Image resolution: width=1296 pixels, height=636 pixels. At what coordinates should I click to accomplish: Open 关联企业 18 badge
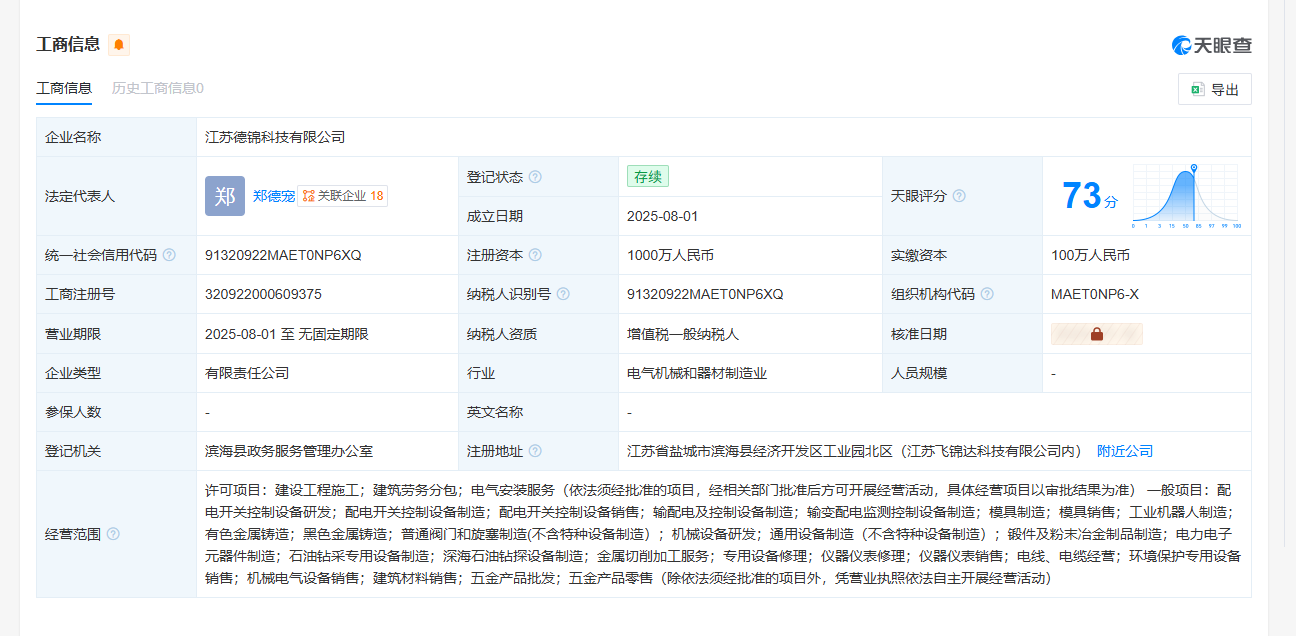tap(343, 196)
